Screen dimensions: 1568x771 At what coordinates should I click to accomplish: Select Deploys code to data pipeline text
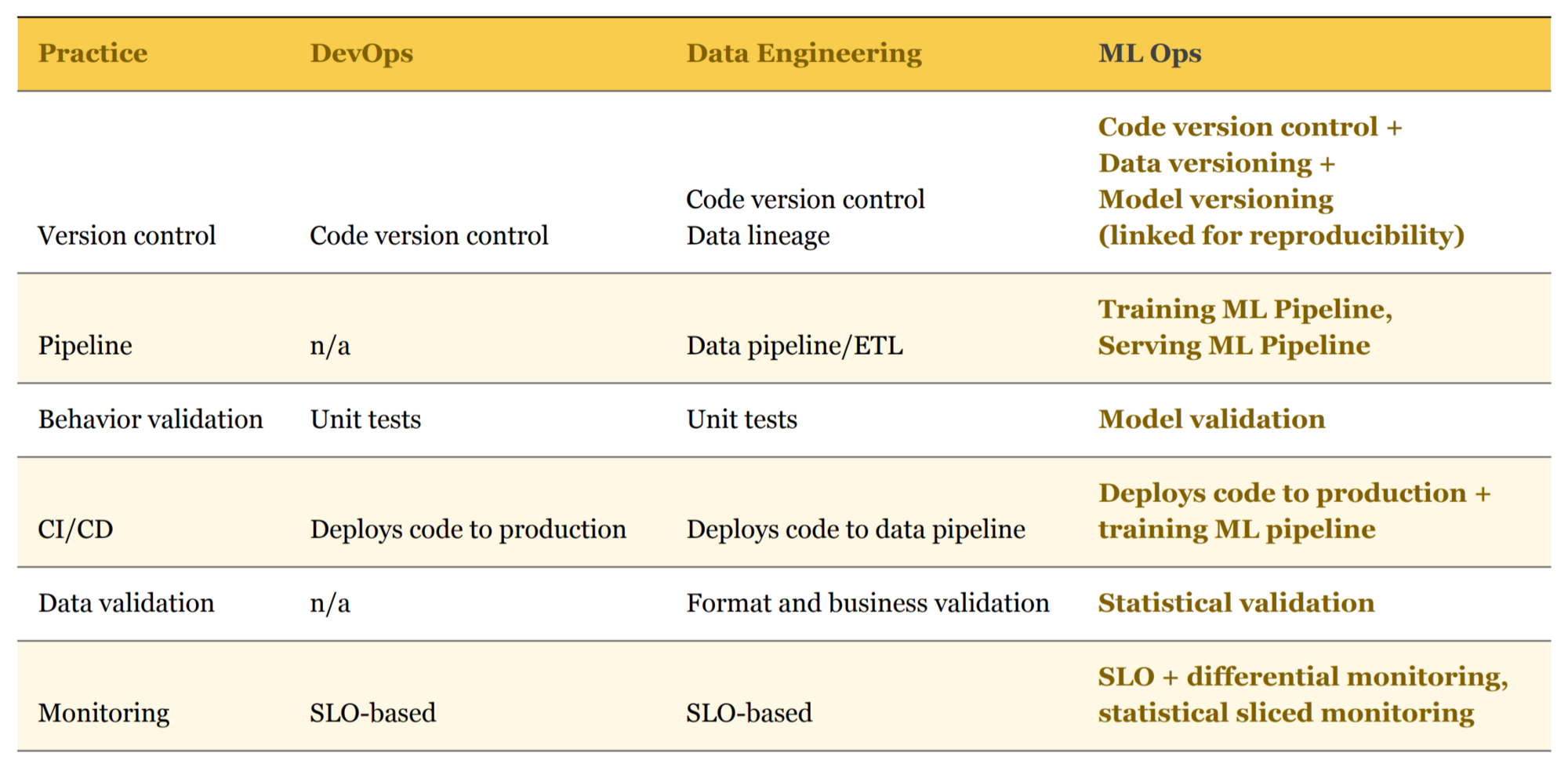click(x=855, y=529)
